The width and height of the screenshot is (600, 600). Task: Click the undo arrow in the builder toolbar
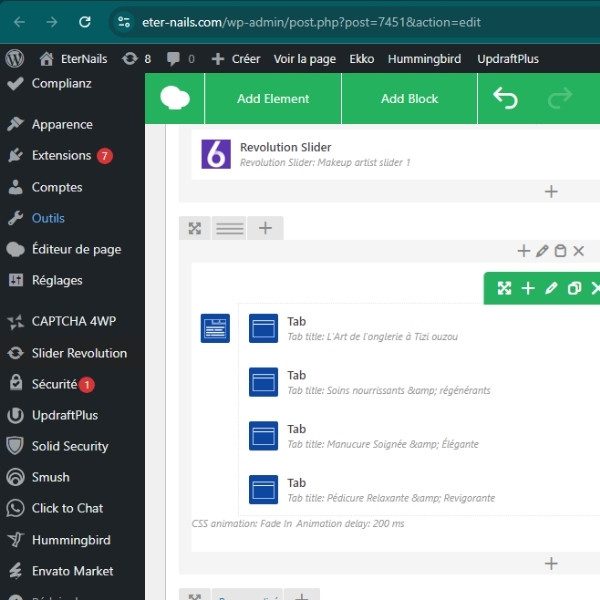pyautogui.click(x=506, y=98)
